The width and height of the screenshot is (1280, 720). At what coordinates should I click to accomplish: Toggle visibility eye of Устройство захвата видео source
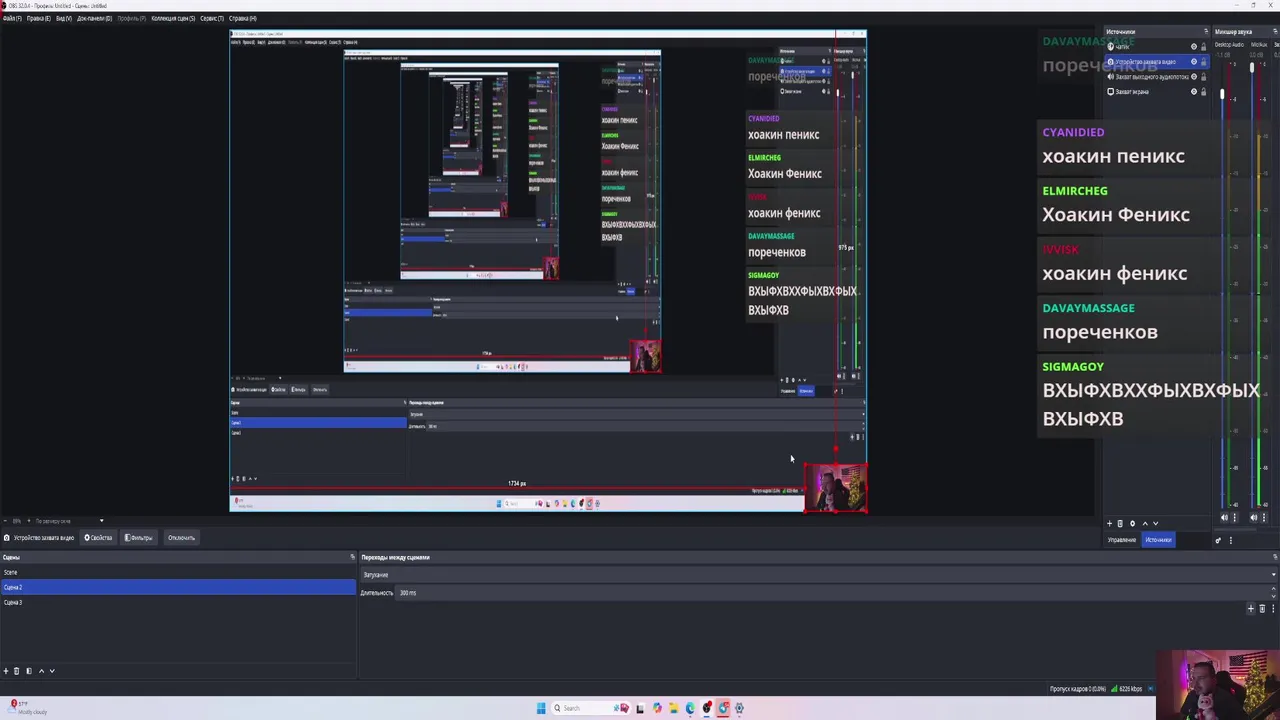[x=1193, y=62]
